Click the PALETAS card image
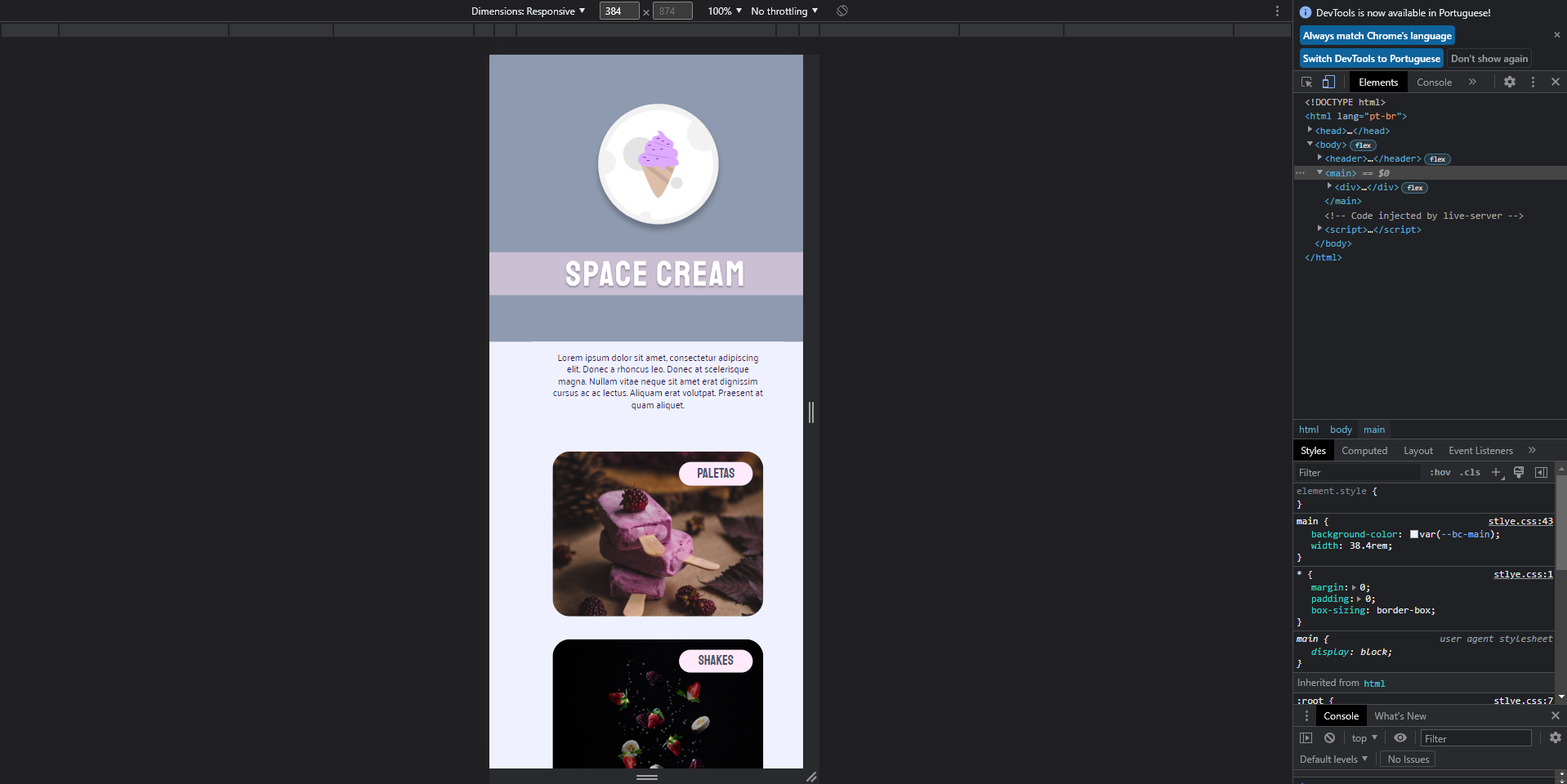1567x784 pixels. [658, 534]
